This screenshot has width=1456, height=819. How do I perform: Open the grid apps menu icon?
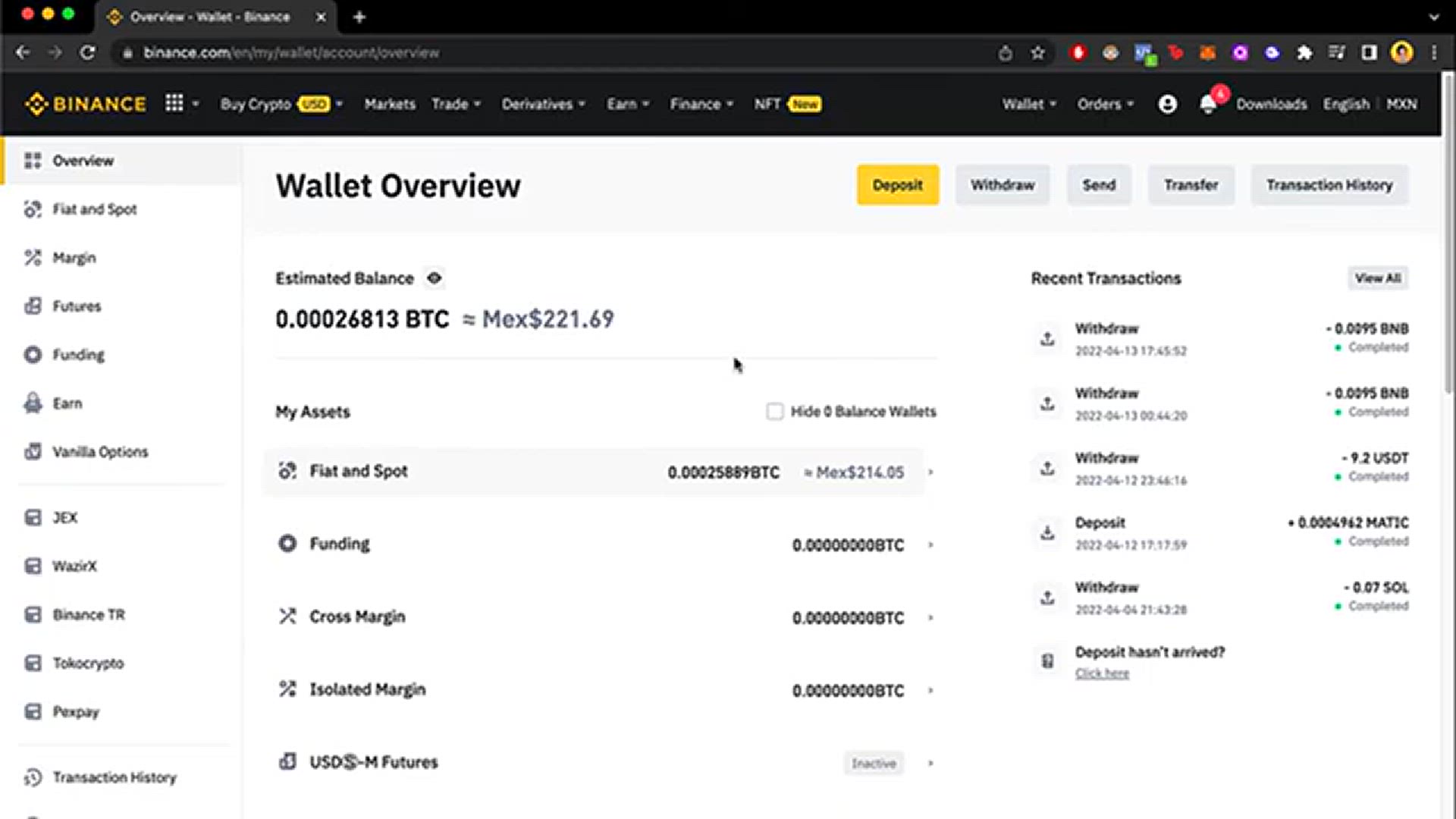tap(174, 103)
